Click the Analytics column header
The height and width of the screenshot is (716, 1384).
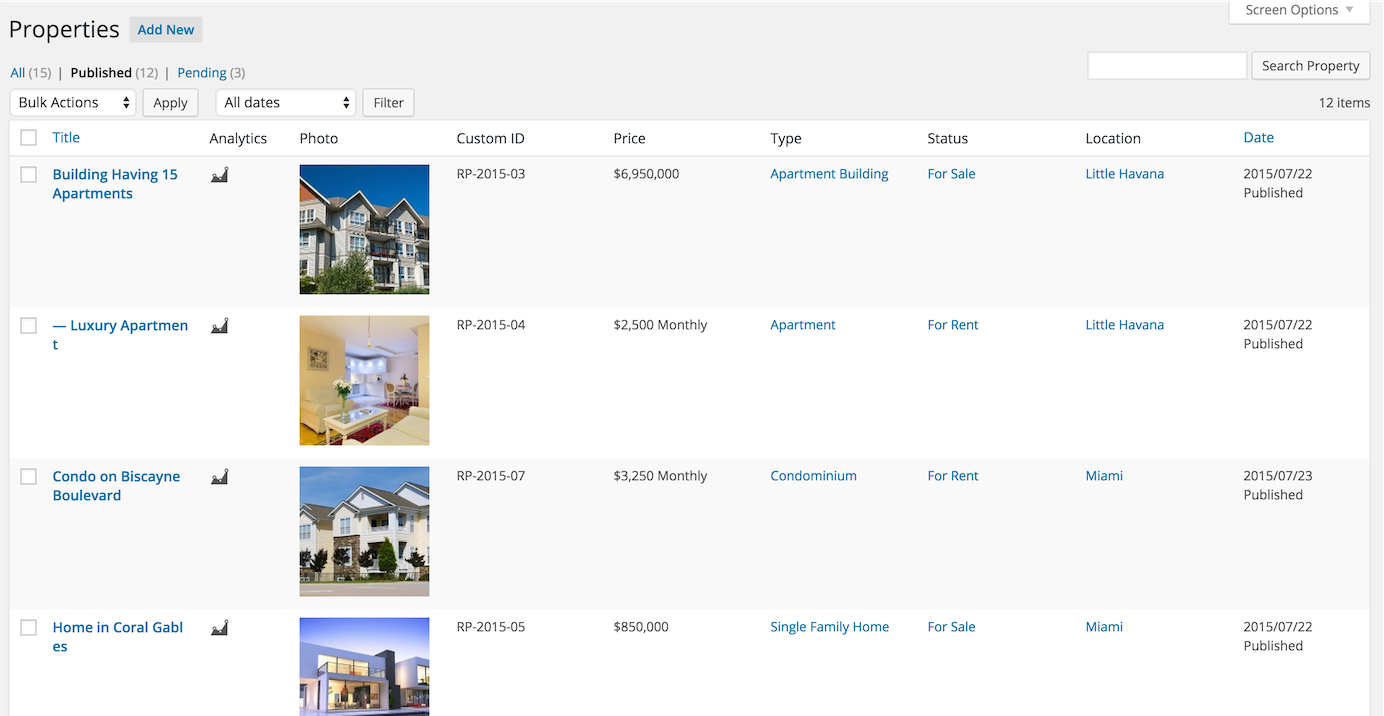[x=238, y=139]
